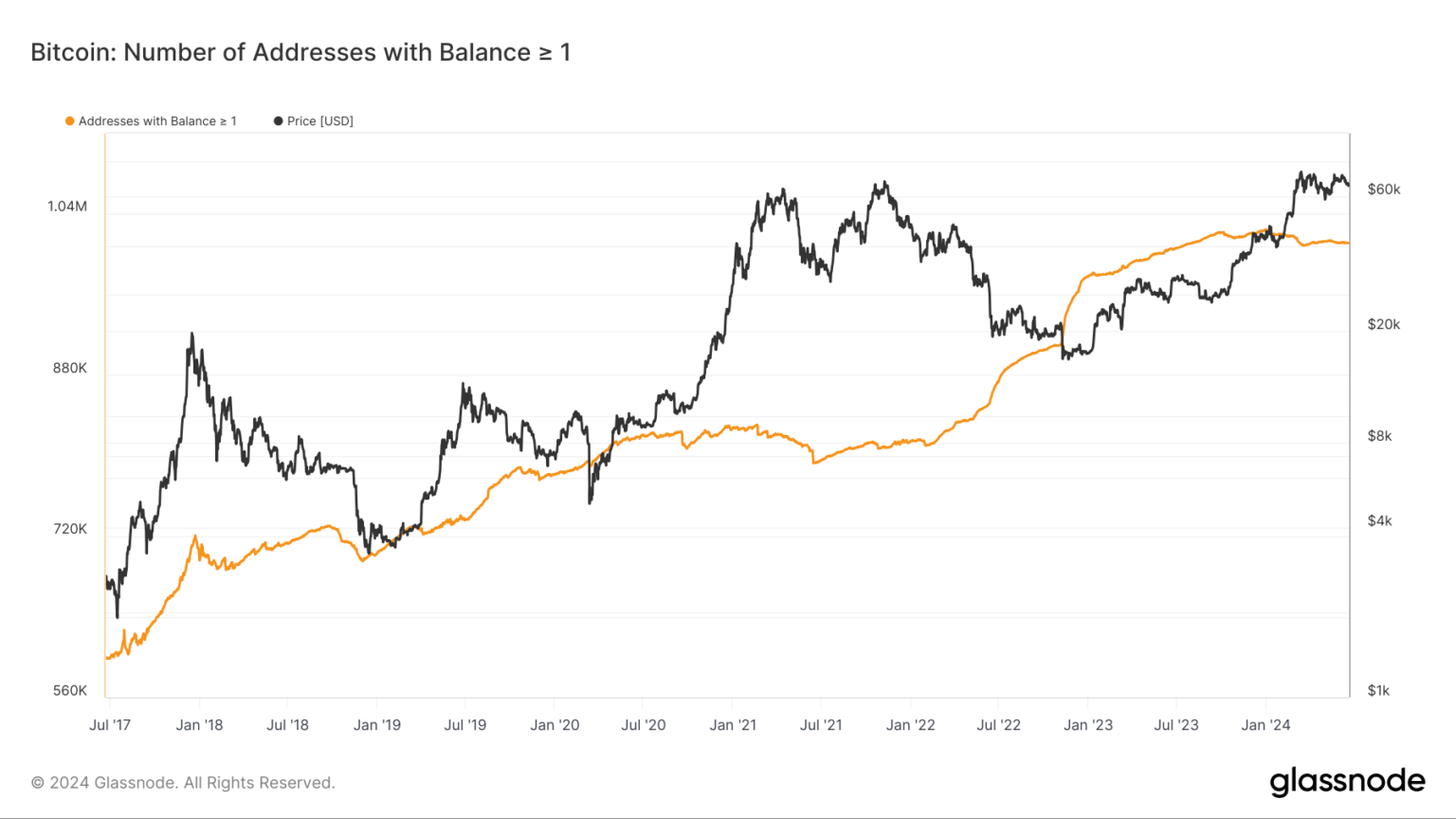Click the $8k price axis label

pos(1379,436)
